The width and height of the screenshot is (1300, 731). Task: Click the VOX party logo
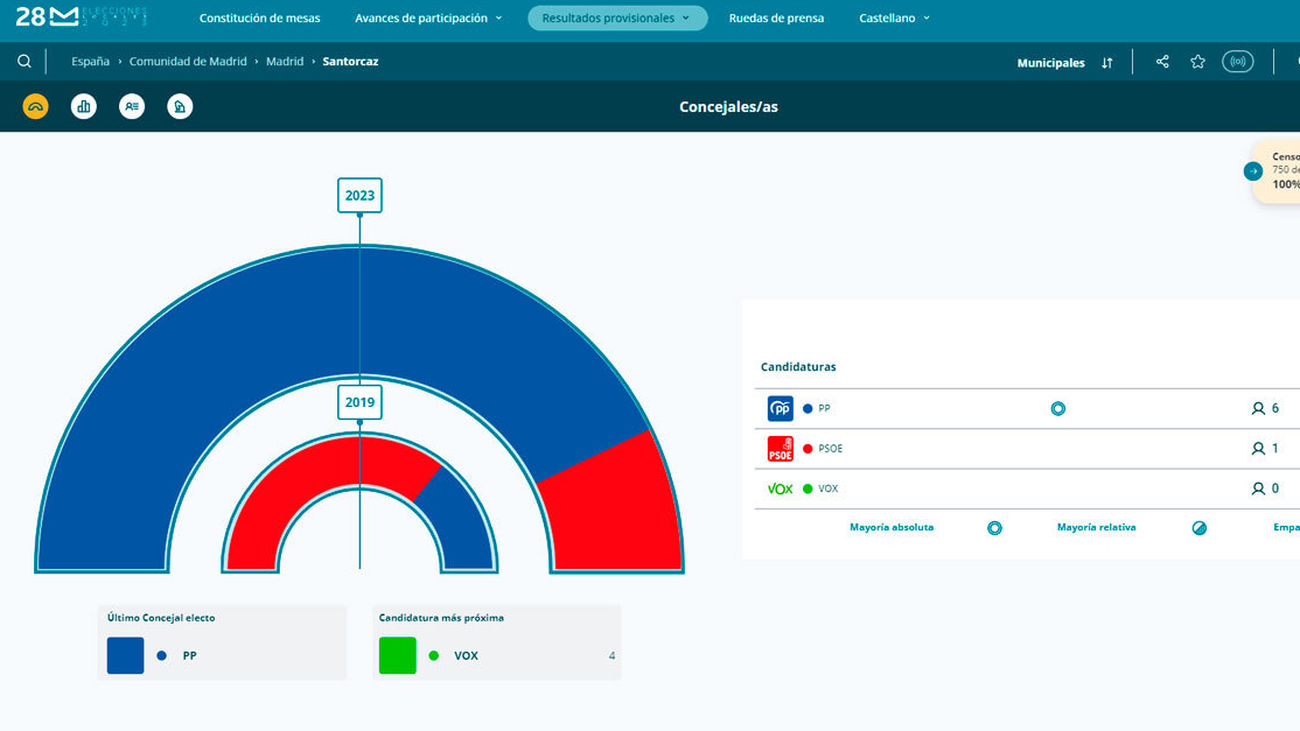pos(780,489)
